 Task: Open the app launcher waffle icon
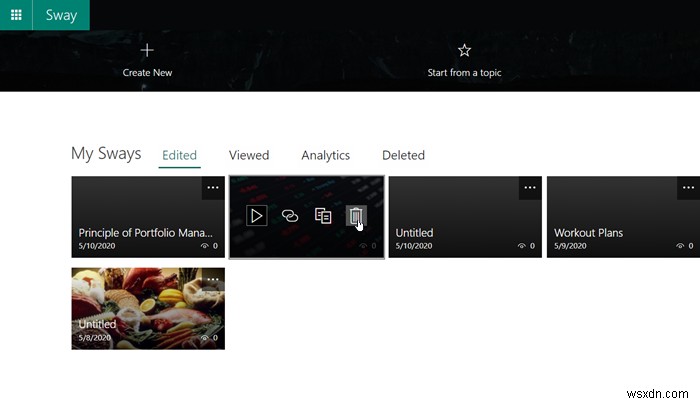tap(16, 15)
